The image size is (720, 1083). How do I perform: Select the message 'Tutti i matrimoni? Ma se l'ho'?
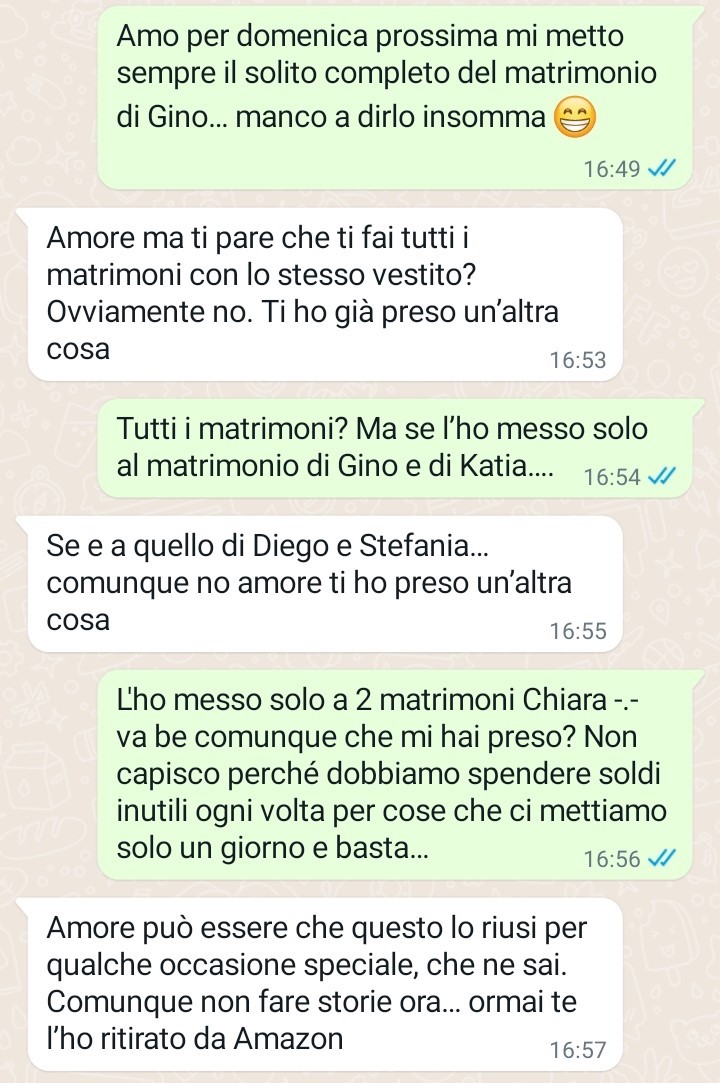pos(395,448)
